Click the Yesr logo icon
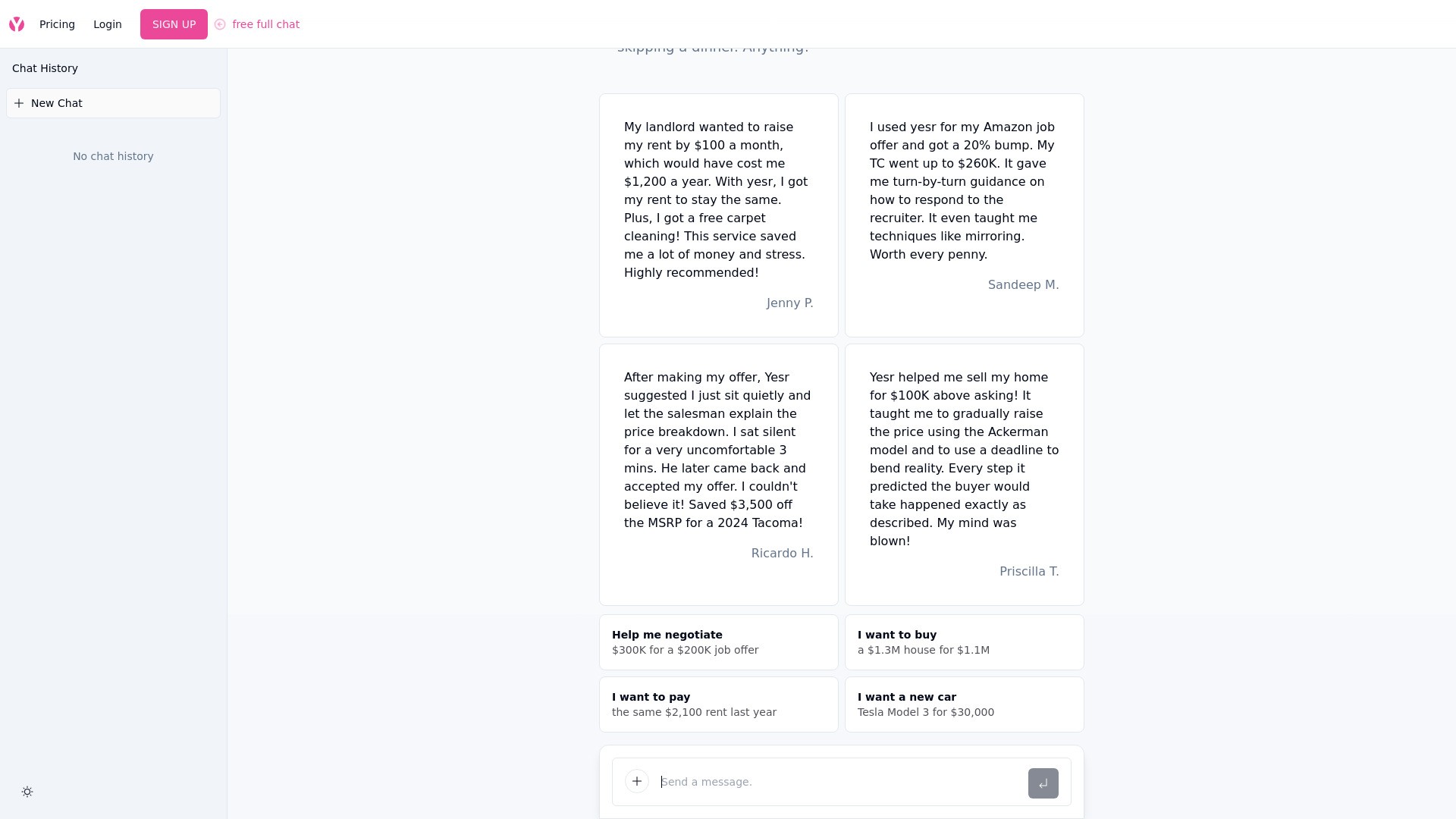This screenshot has height=819, width=1456. click(17, 24)
